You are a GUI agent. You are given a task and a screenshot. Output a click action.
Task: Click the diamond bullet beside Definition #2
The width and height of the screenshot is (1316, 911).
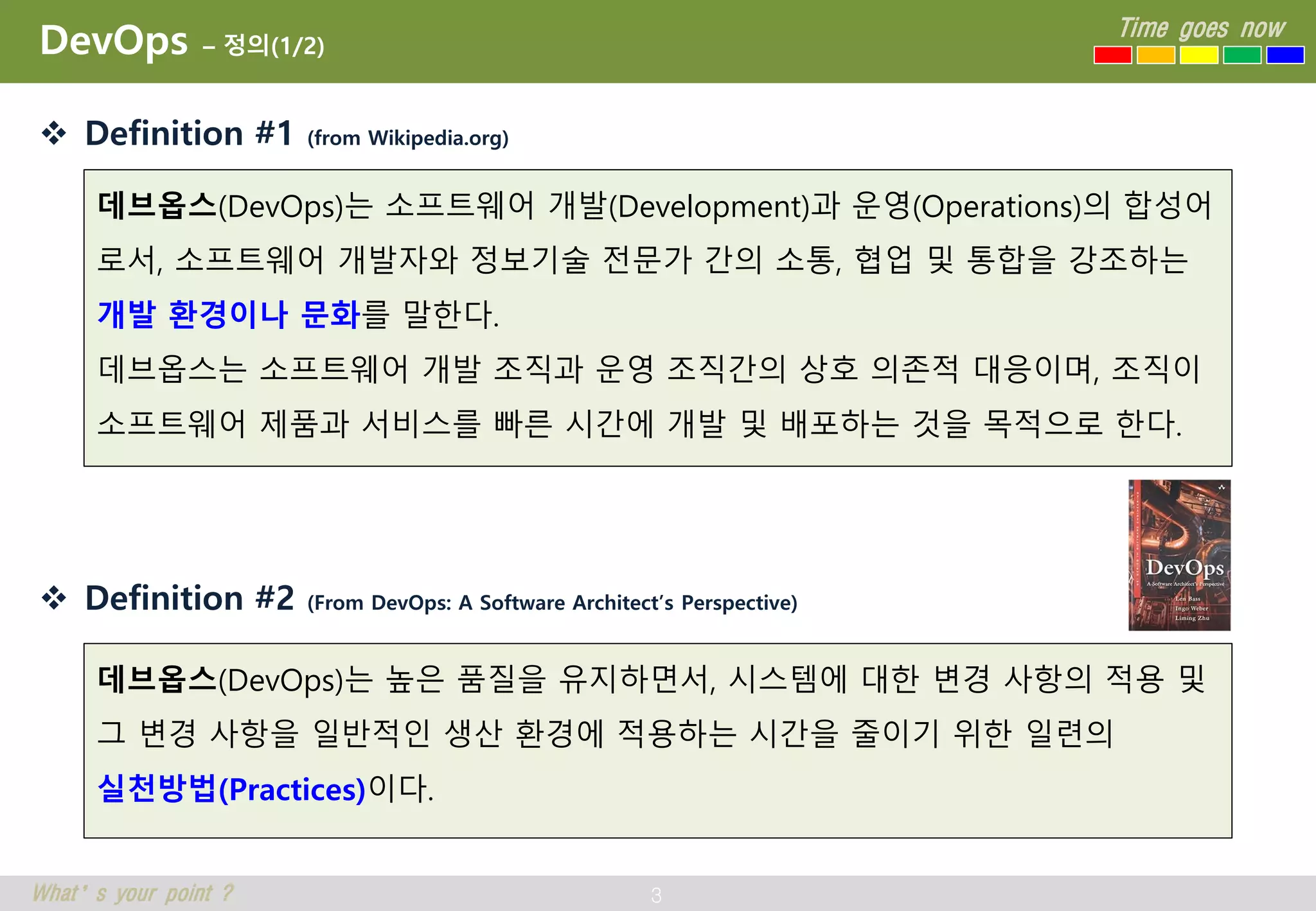coord(54,598)
